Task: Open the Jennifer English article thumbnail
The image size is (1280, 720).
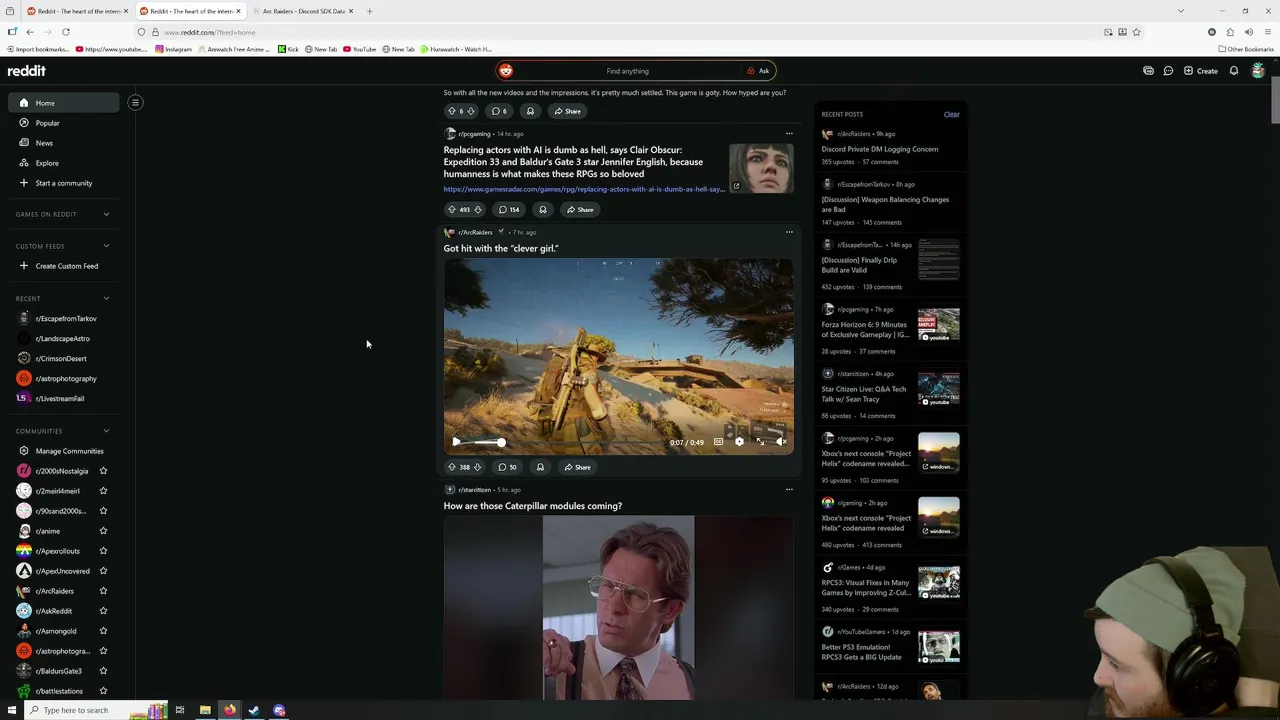Action: click(x=761, y=168)
